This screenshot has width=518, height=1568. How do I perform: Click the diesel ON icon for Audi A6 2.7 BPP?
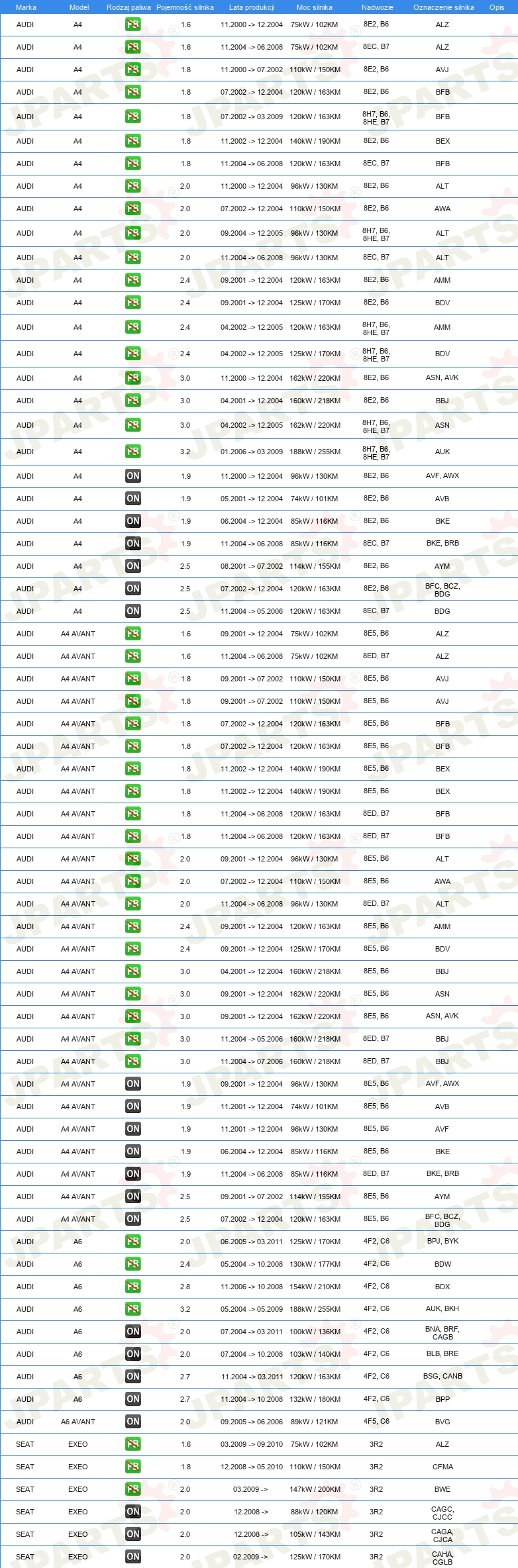[x=133, y=1399]
